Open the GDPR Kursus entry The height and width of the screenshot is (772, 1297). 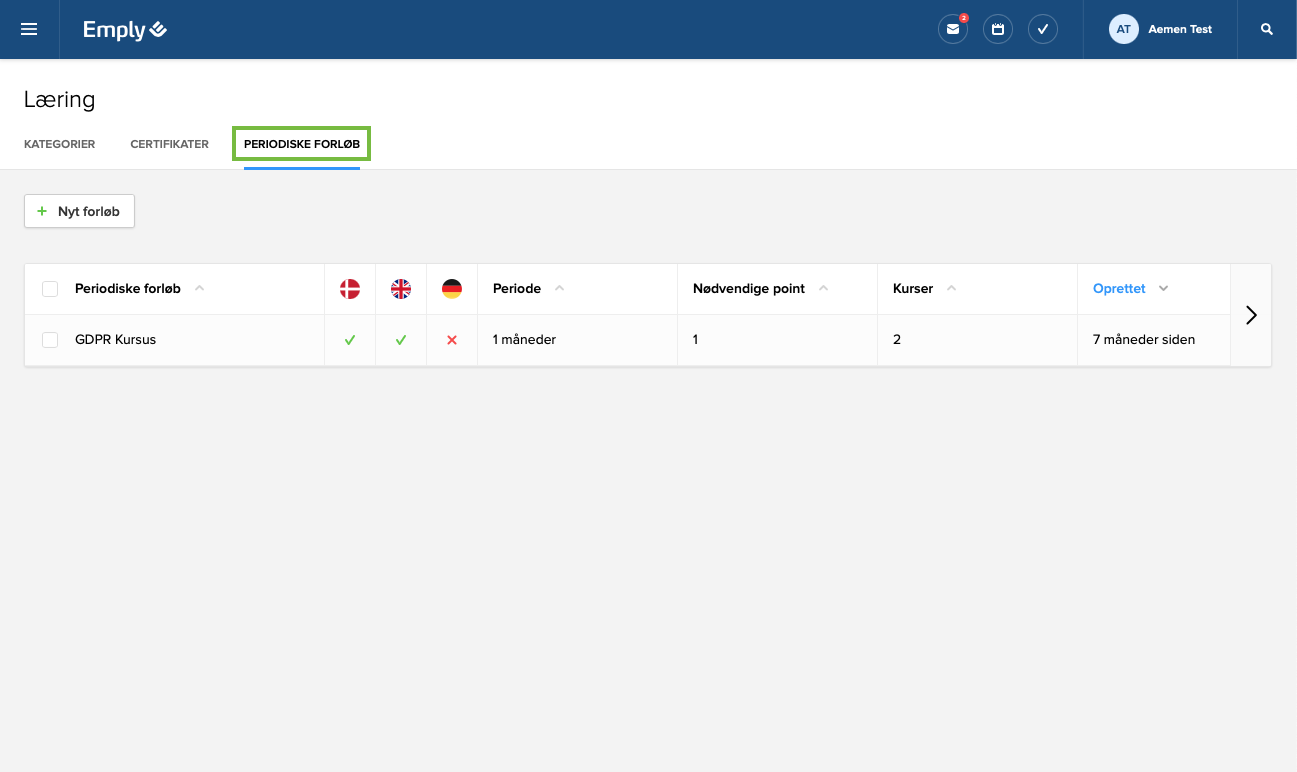point(115,340)
